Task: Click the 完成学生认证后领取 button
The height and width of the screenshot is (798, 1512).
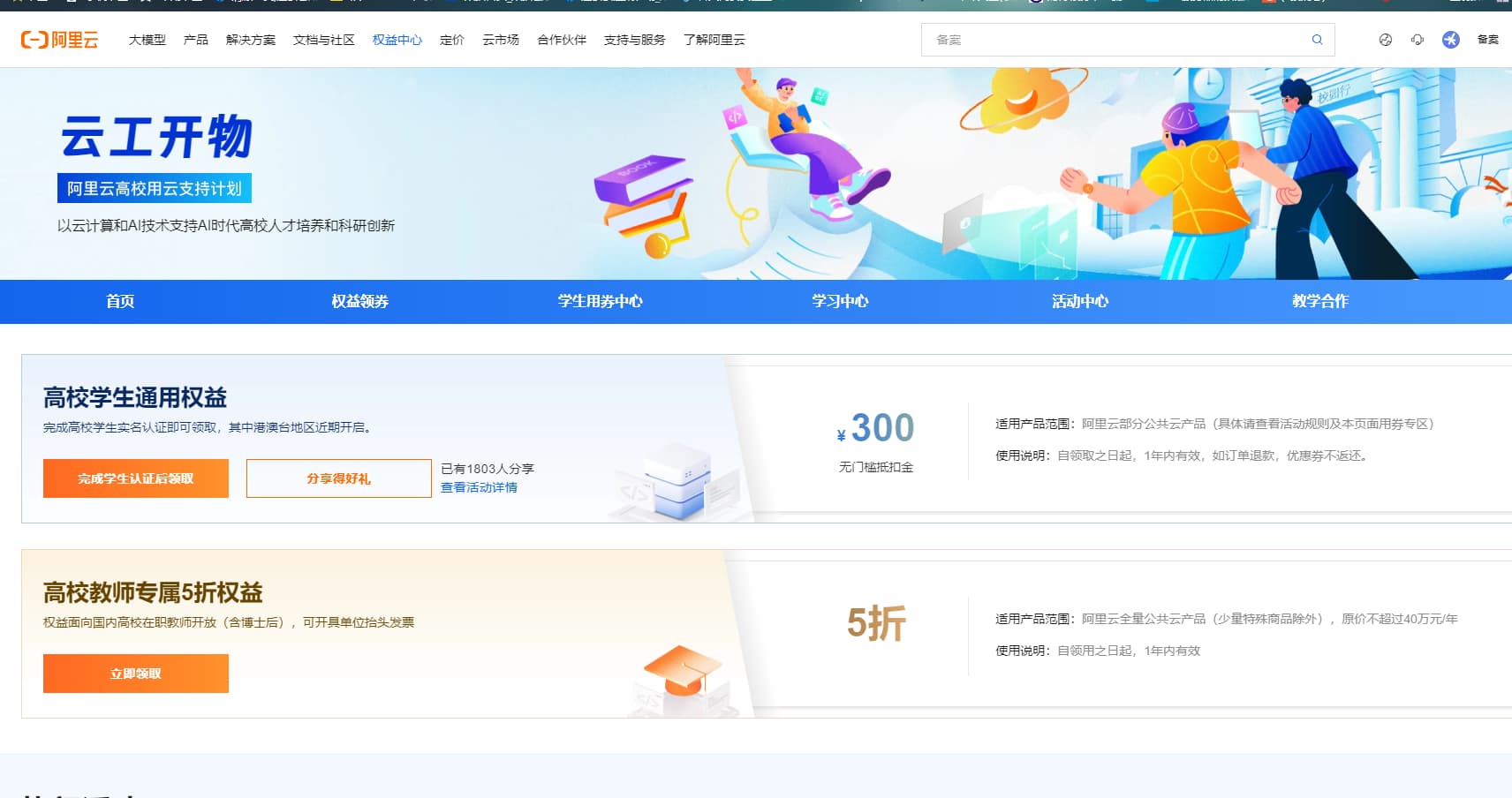Action: [136, 478]
